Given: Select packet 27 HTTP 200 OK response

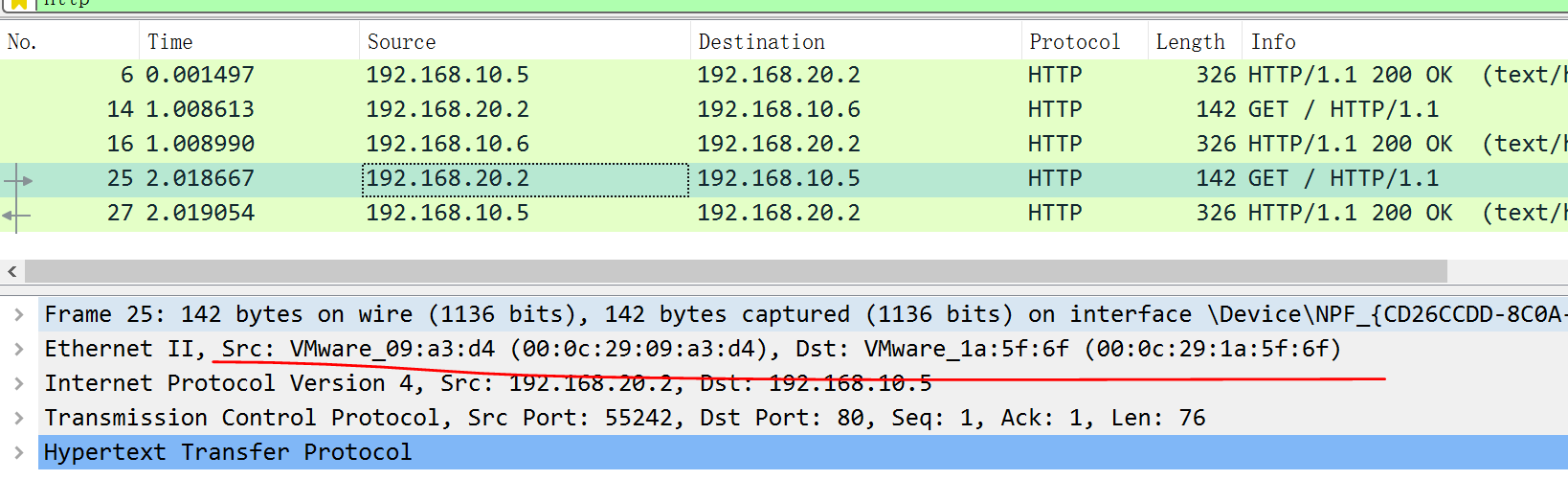Looking at the screenshot, I should coord(574,213).
